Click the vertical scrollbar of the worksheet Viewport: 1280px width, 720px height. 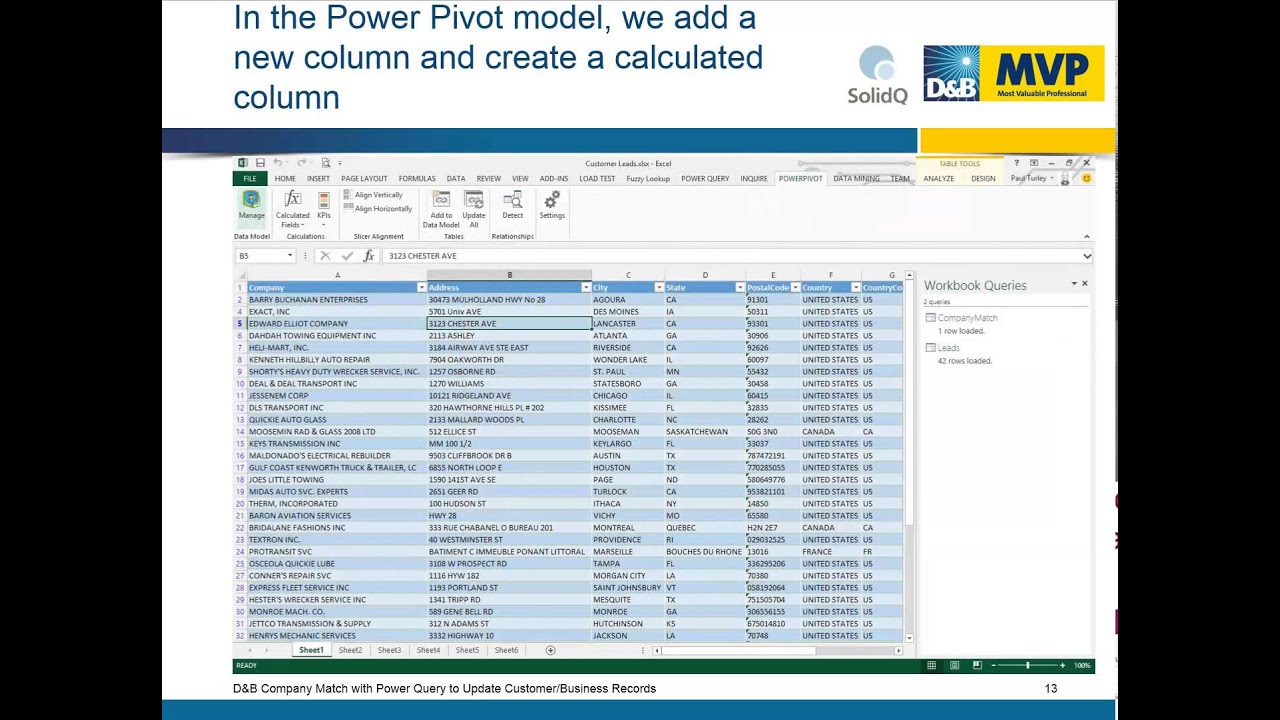click(909, 456)
